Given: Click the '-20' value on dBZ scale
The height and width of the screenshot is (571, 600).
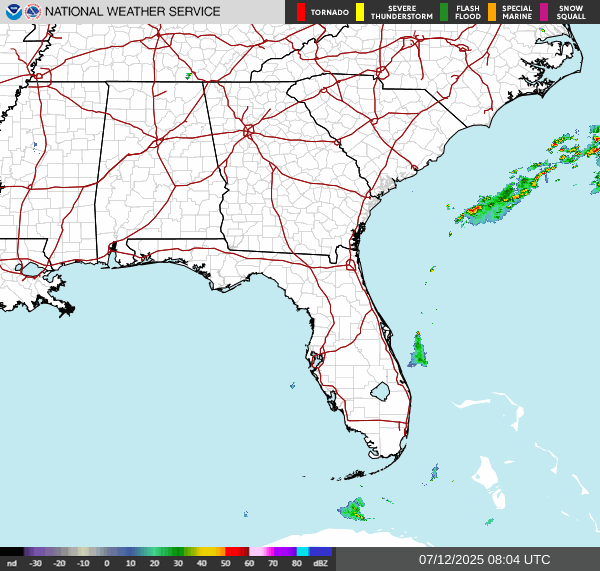Looking at the screenshot, I should 59,563.
